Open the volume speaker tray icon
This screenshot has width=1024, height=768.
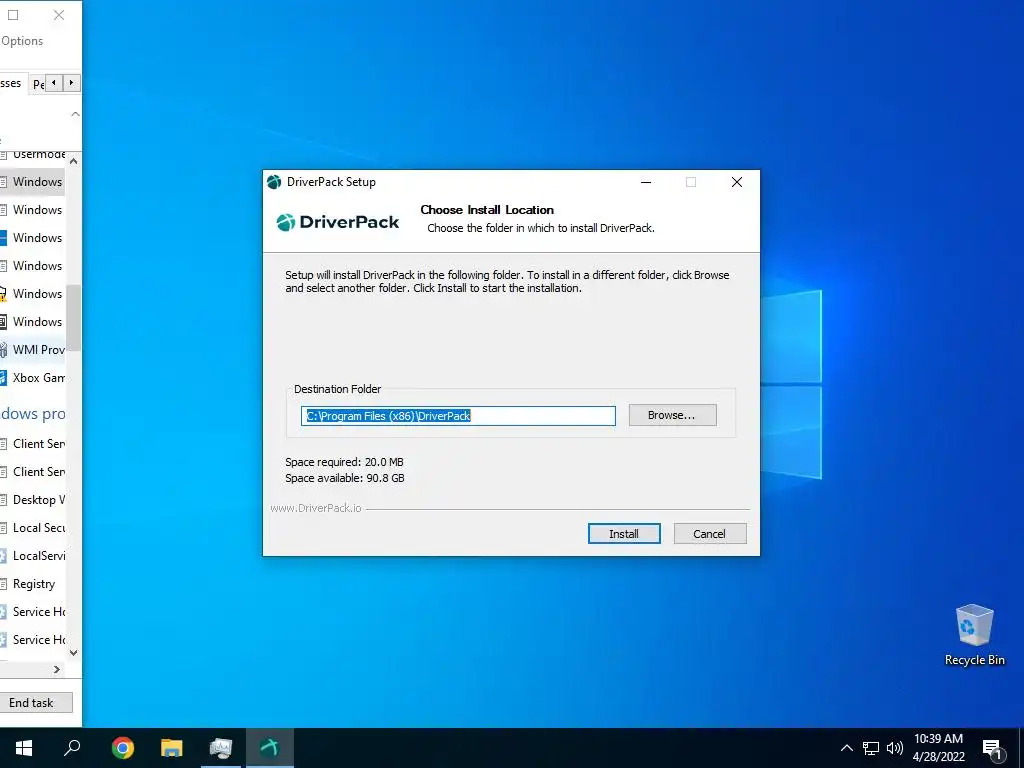coord(895,748)
